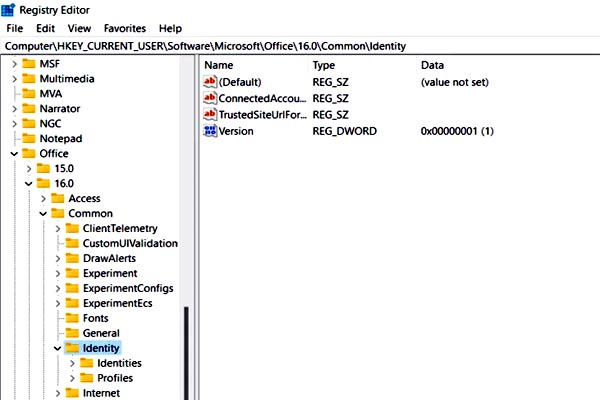Expand the NGC key
The image size is (600, 400).
(15, 124)
